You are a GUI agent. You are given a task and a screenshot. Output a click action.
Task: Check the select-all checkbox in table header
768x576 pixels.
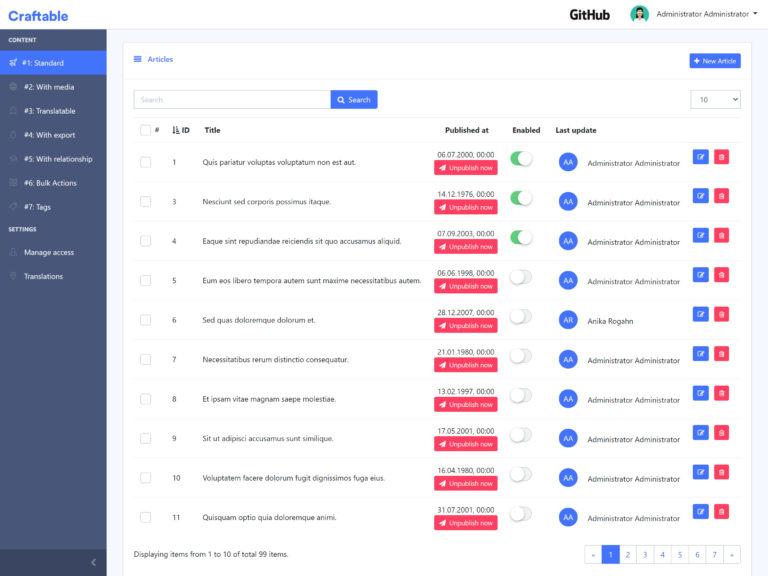point(145,130)
